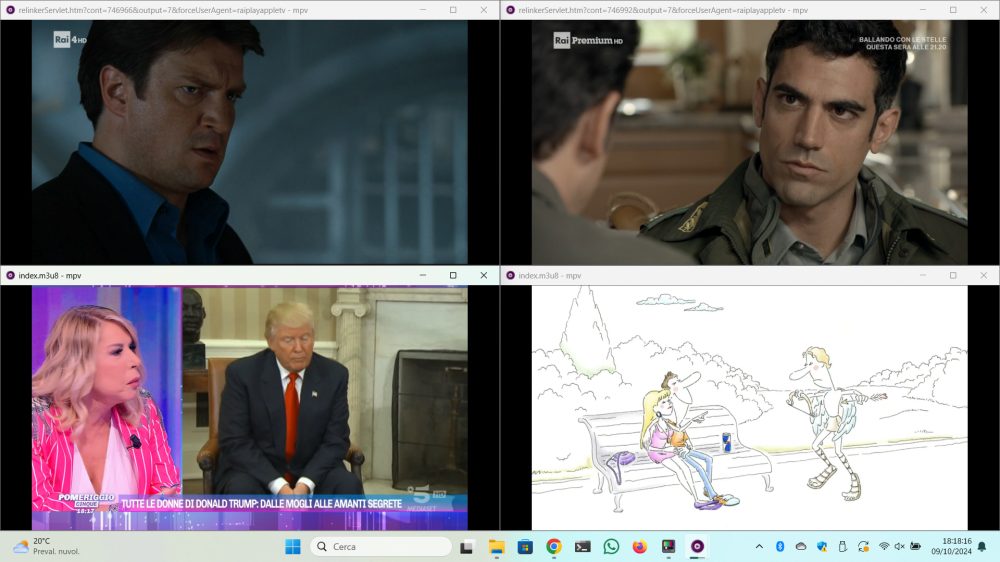
Task: Open the weather widget showing 20°C
Action: point(46,547)
